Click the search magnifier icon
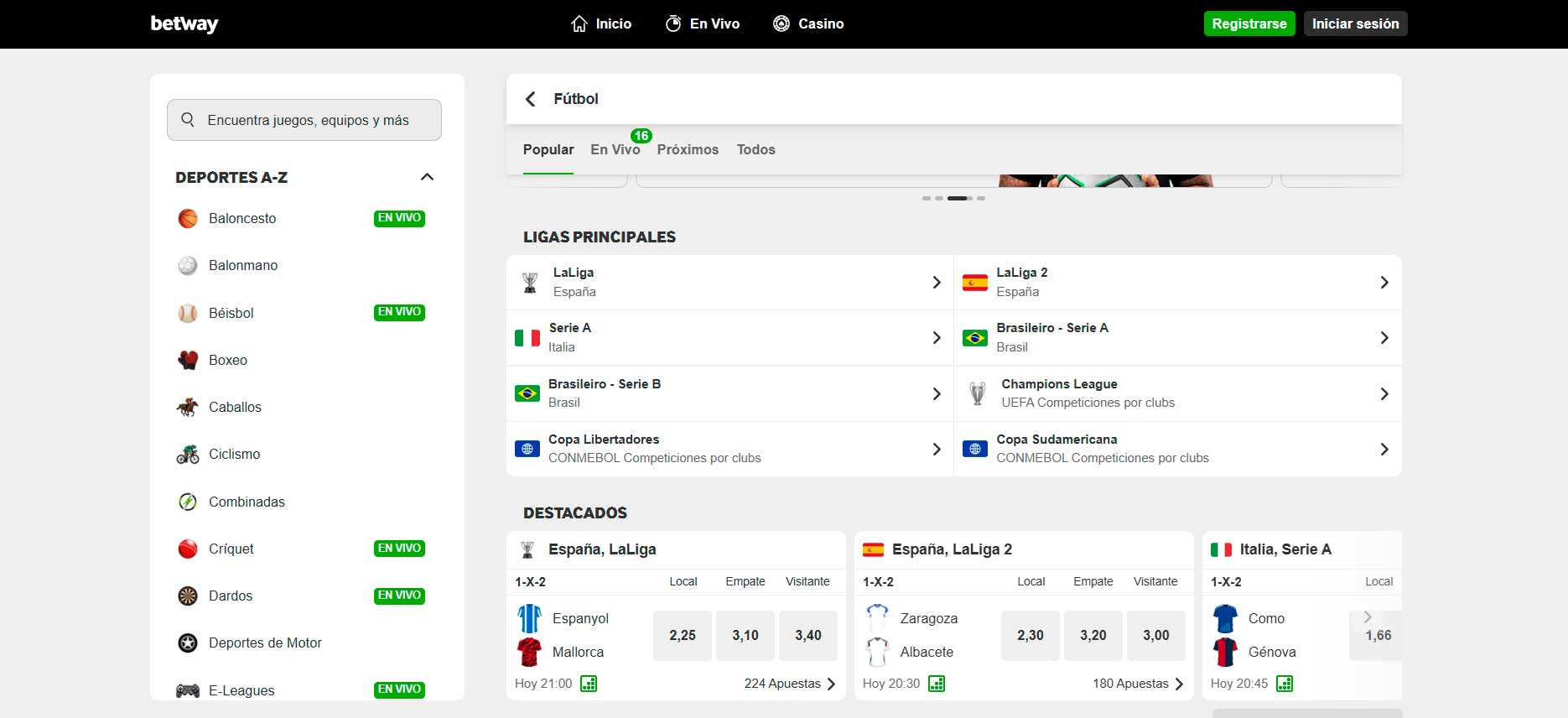Viewport: 1568px width, 718px height. tap(188, 120)
